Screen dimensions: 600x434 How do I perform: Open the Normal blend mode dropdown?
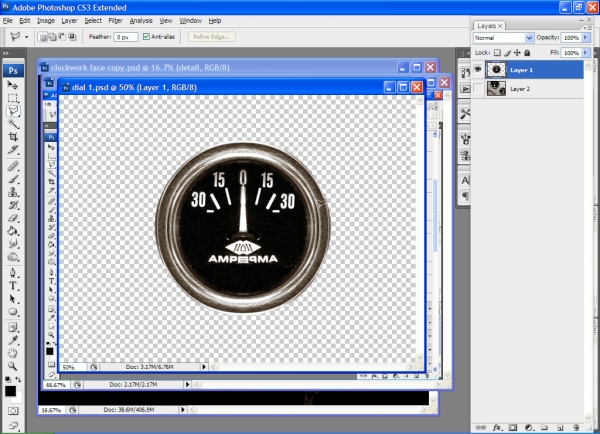[529, 38]
